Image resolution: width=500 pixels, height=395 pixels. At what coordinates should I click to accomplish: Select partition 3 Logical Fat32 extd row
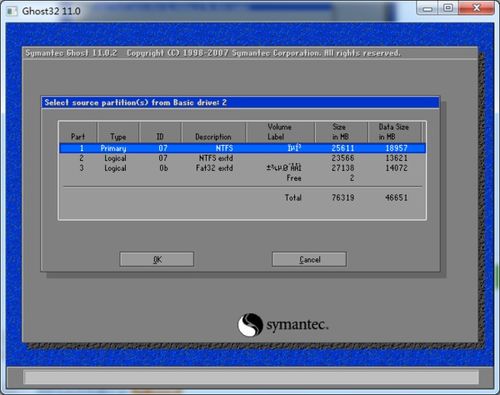point(242,168)
